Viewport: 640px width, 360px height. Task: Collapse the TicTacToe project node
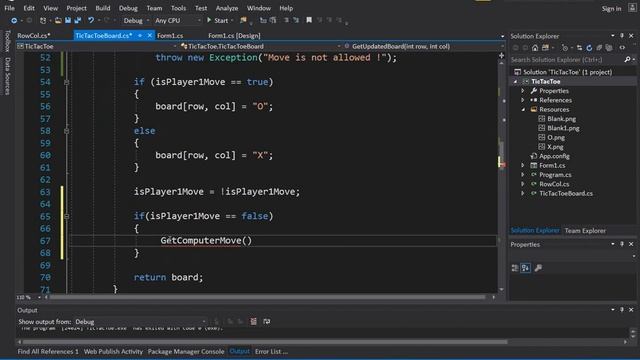516,82
